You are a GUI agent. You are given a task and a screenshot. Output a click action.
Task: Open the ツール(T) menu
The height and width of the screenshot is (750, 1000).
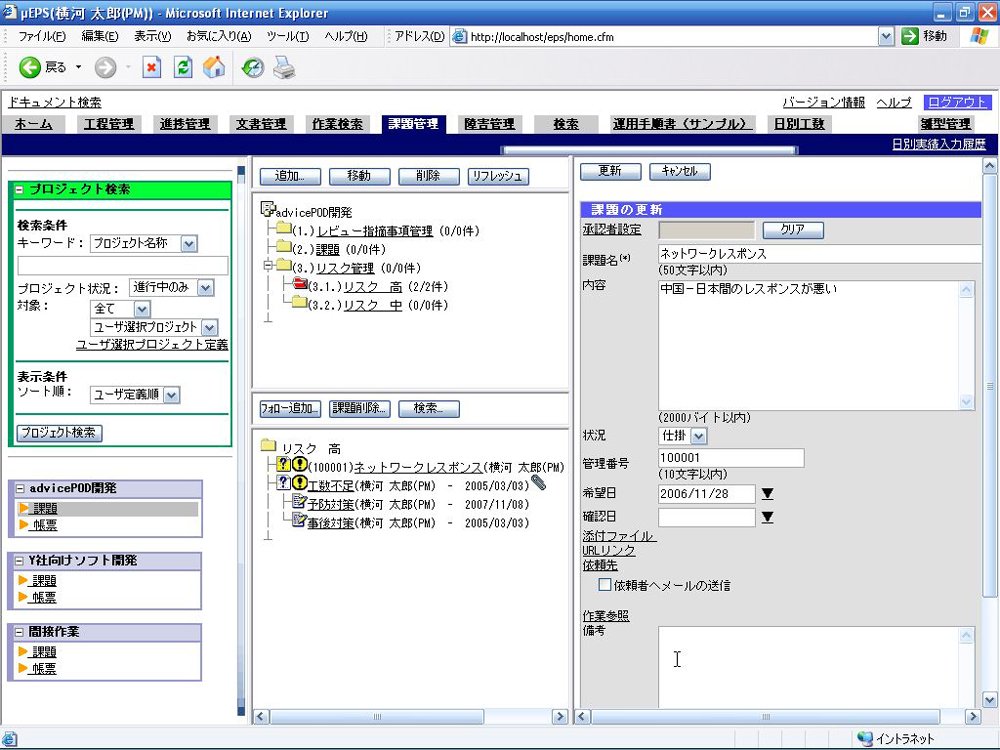[x=288, y=36]
